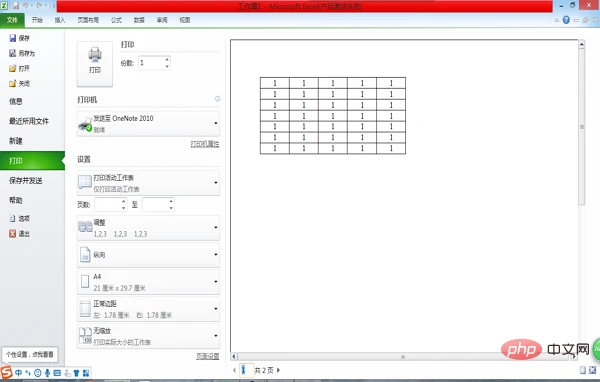Click the preview horizontal scrollbar thumb
This screenshot has width=600, height=382.
point(403,357)
